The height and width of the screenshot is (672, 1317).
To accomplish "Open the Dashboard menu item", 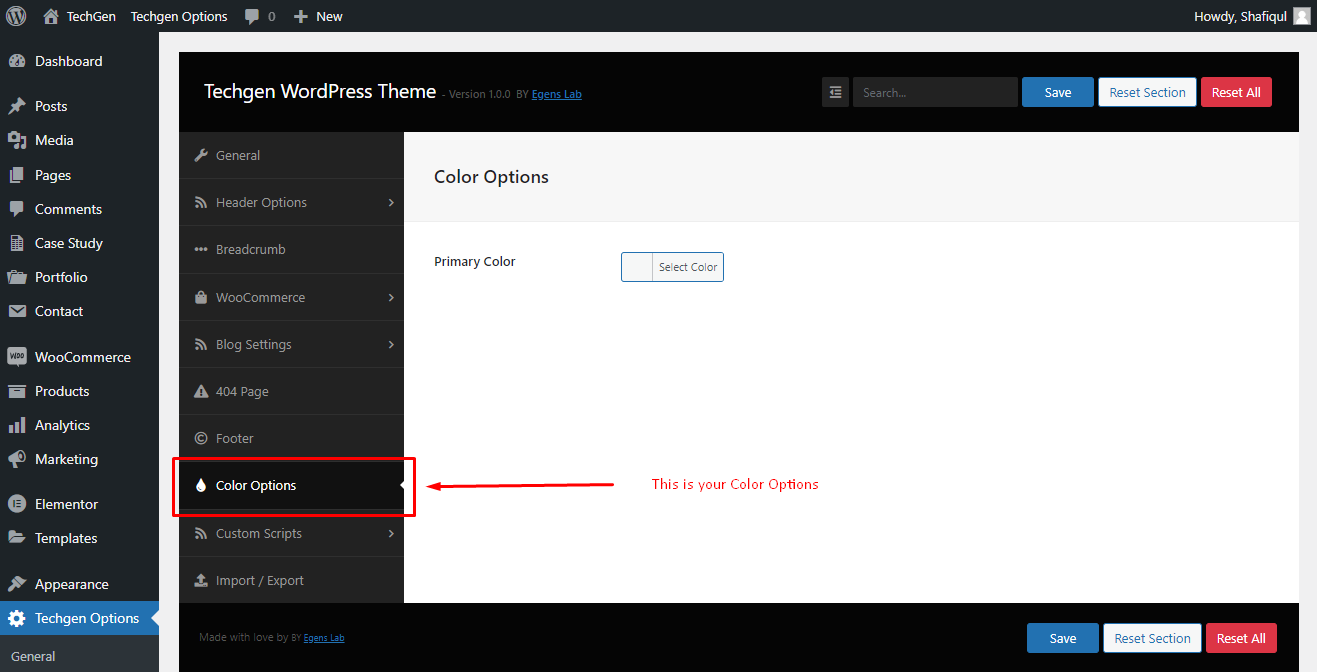I will (79, 61).
